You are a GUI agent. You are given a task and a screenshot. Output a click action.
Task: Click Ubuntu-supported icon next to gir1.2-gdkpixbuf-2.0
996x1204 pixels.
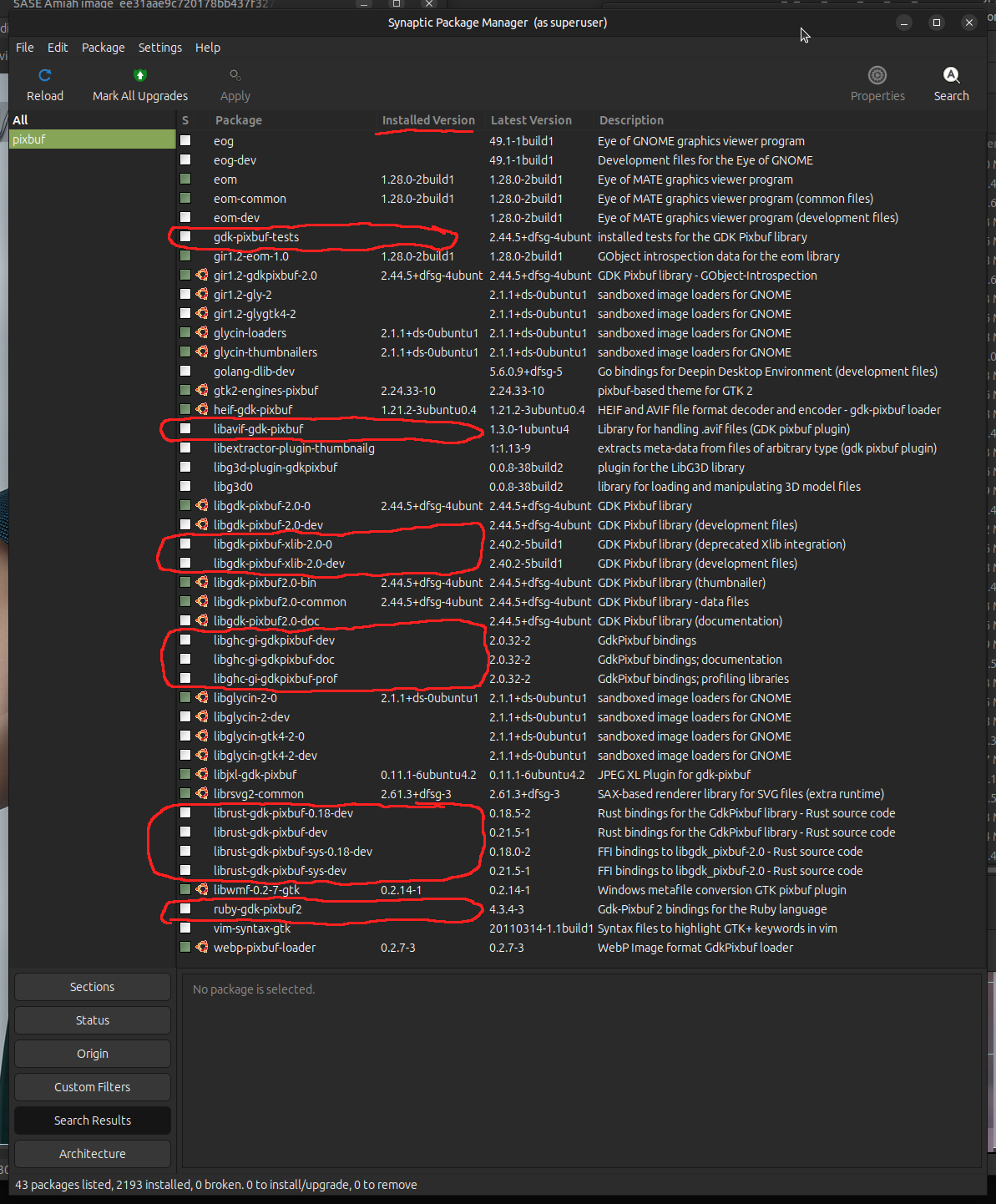202,275
